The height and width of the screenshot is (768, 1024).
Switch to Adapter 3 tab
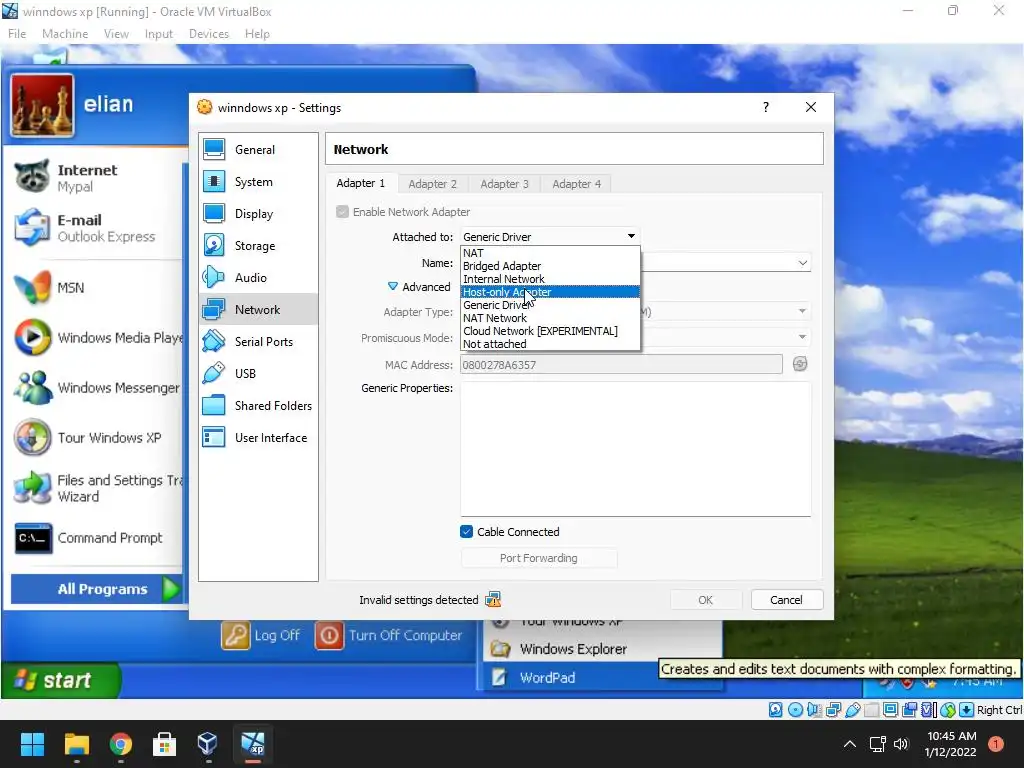(504, 184)
